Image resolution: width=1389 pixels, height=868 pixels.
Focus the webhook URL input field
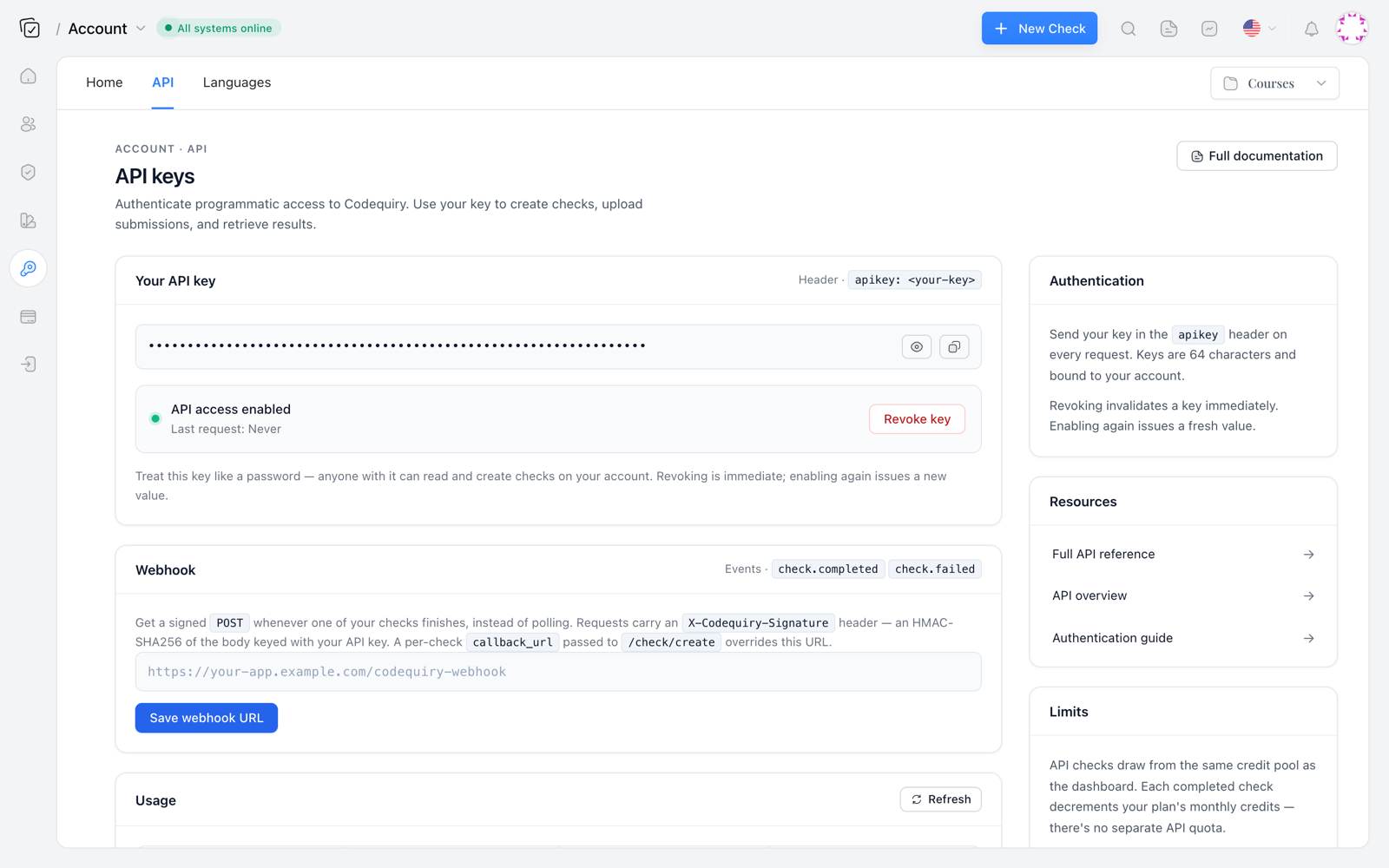pos(558,672)
